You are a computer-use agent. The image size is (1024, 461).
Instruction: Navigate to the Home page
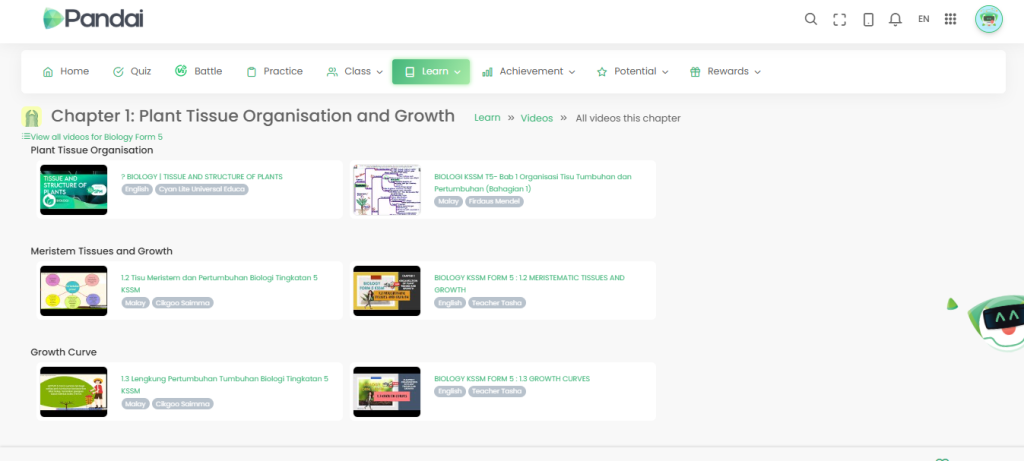pyautogui.click(x=66, y=72)
